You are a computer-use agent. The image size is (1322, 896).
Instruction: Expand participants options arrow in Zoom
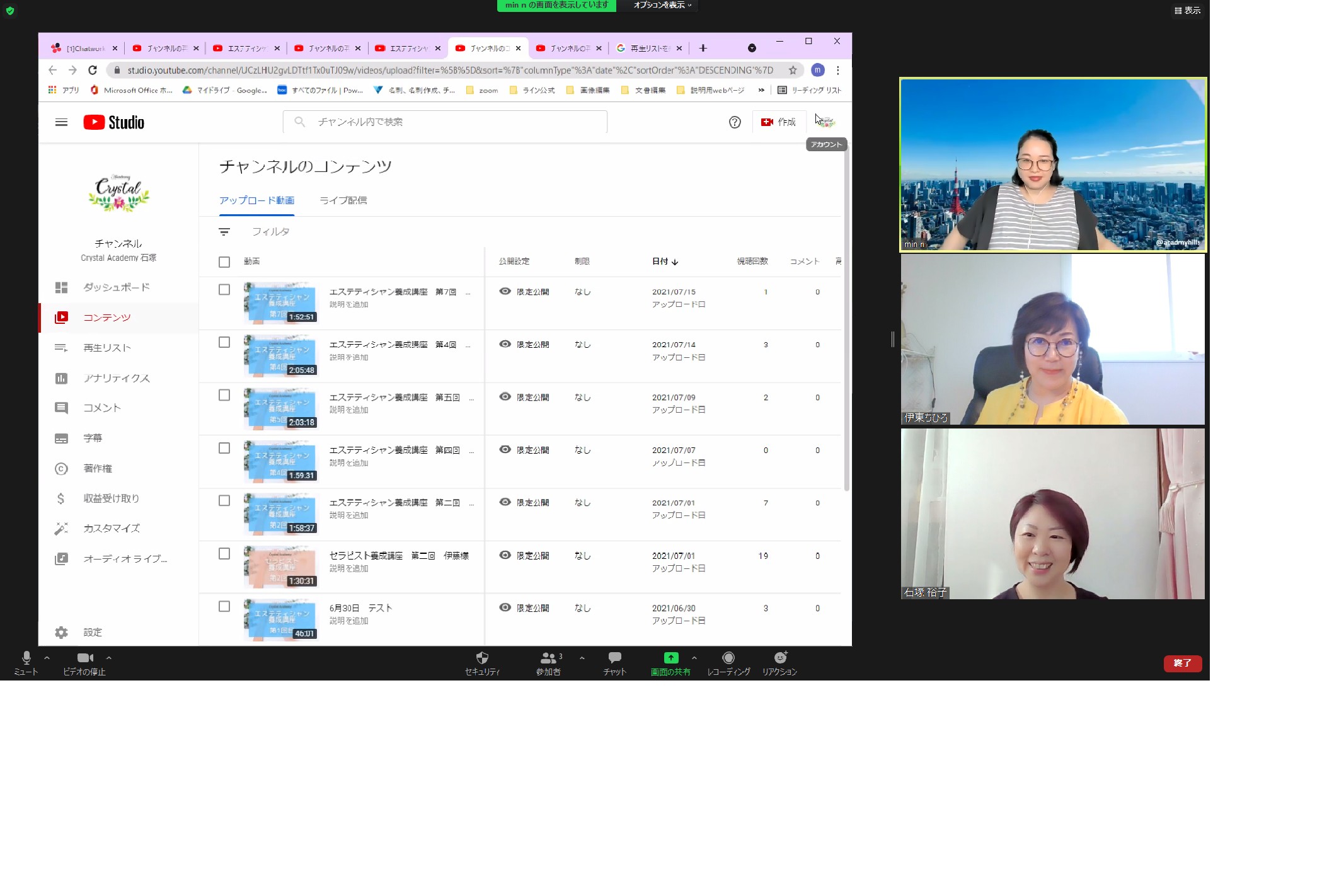[x=582, y=658]
